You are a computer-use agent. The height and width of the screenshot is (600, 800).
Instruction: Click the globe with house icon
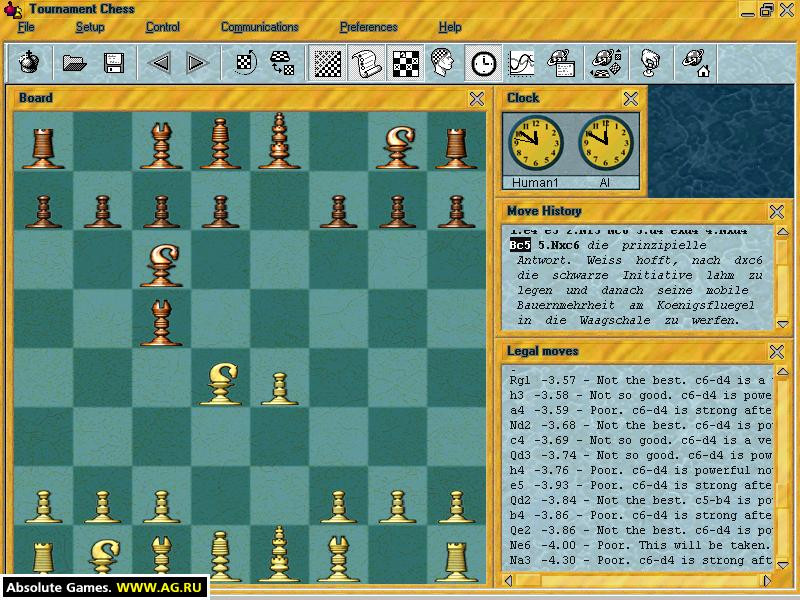point(696,63)
